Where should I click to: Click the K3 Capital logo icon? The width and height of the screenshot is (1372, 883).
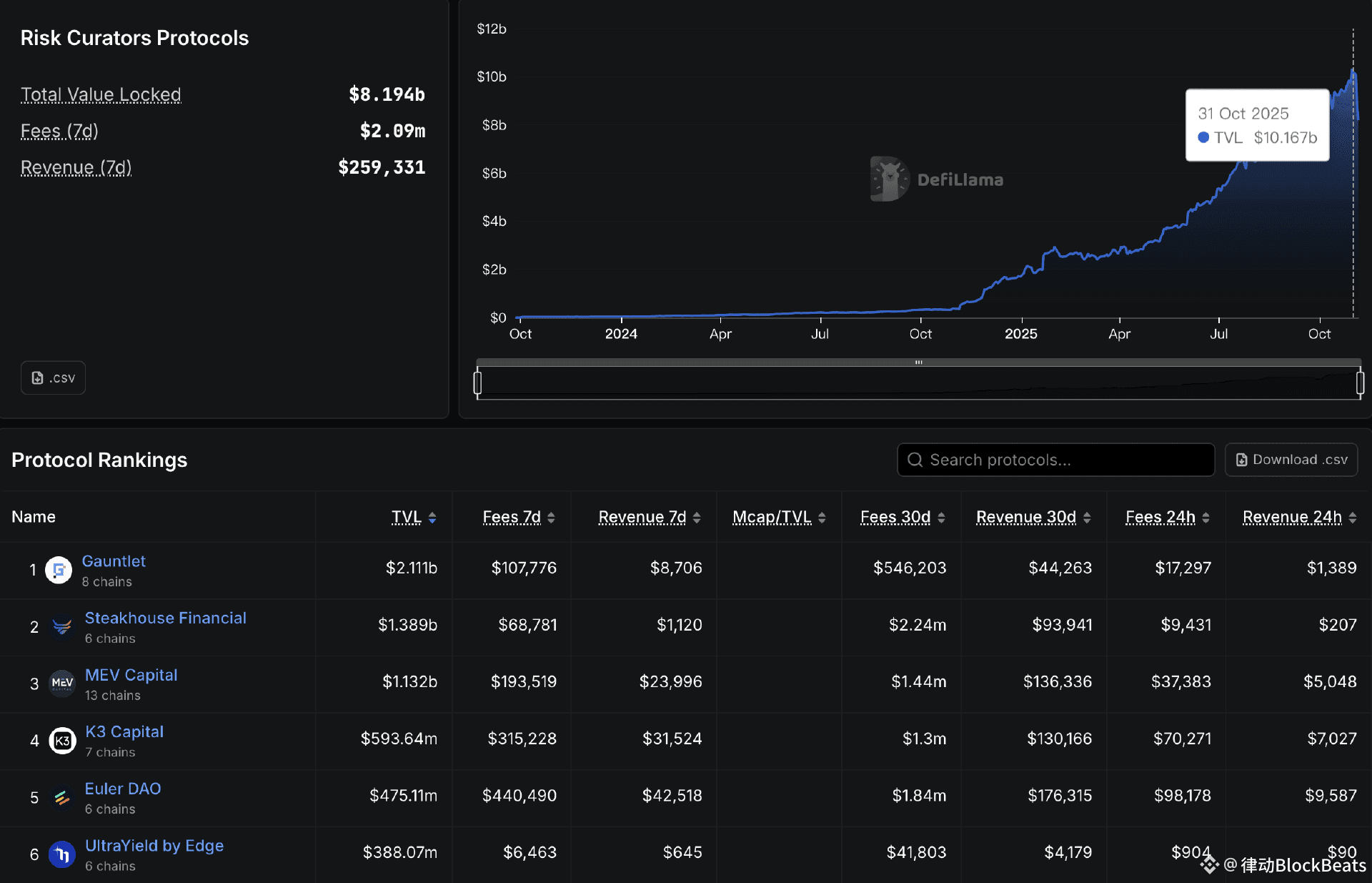[62, 741]
